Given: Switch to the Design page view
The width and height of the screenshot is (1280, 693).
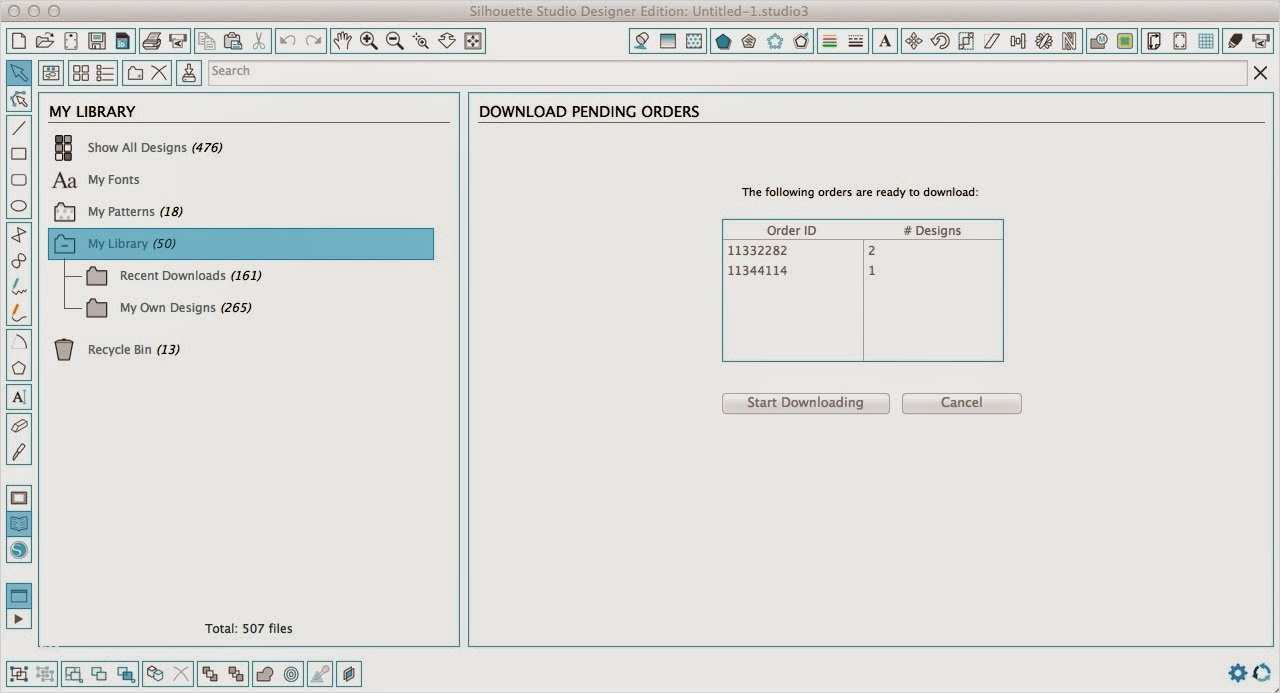Looking at the screenshot, I should click(18, 498).
